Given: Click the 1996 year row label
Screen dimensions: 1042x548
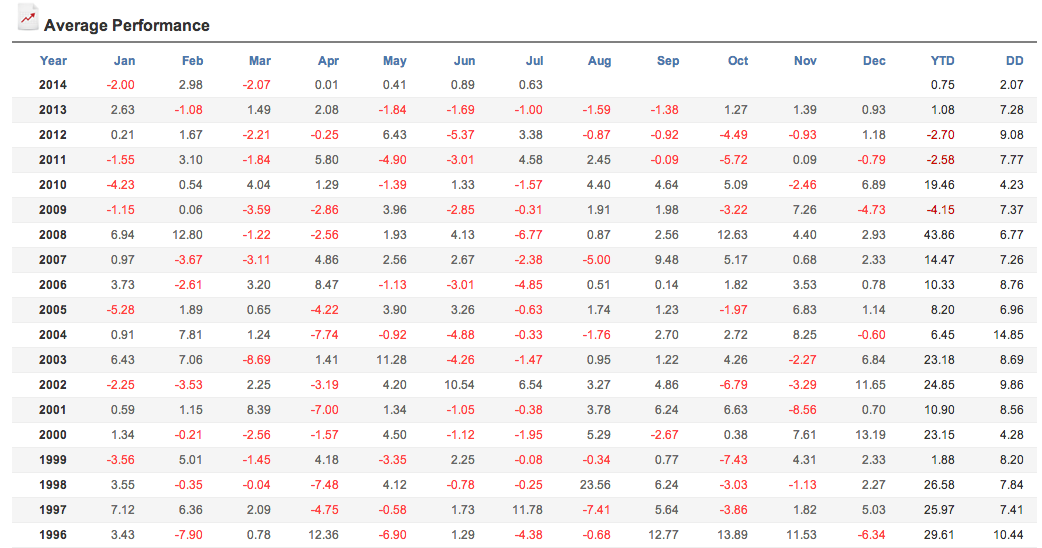Looking at the screenshot, I should pos(52,535).
